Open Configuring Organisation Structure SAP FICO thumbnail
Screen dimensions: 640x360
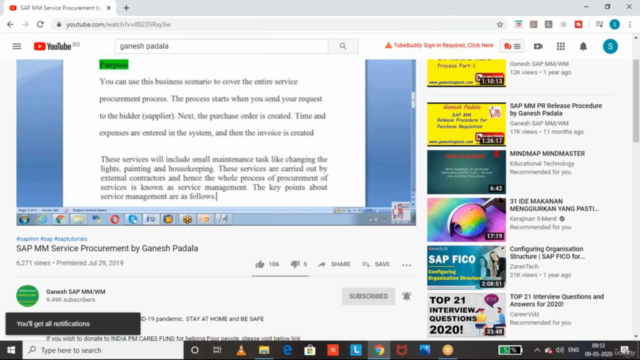point(467,267)
